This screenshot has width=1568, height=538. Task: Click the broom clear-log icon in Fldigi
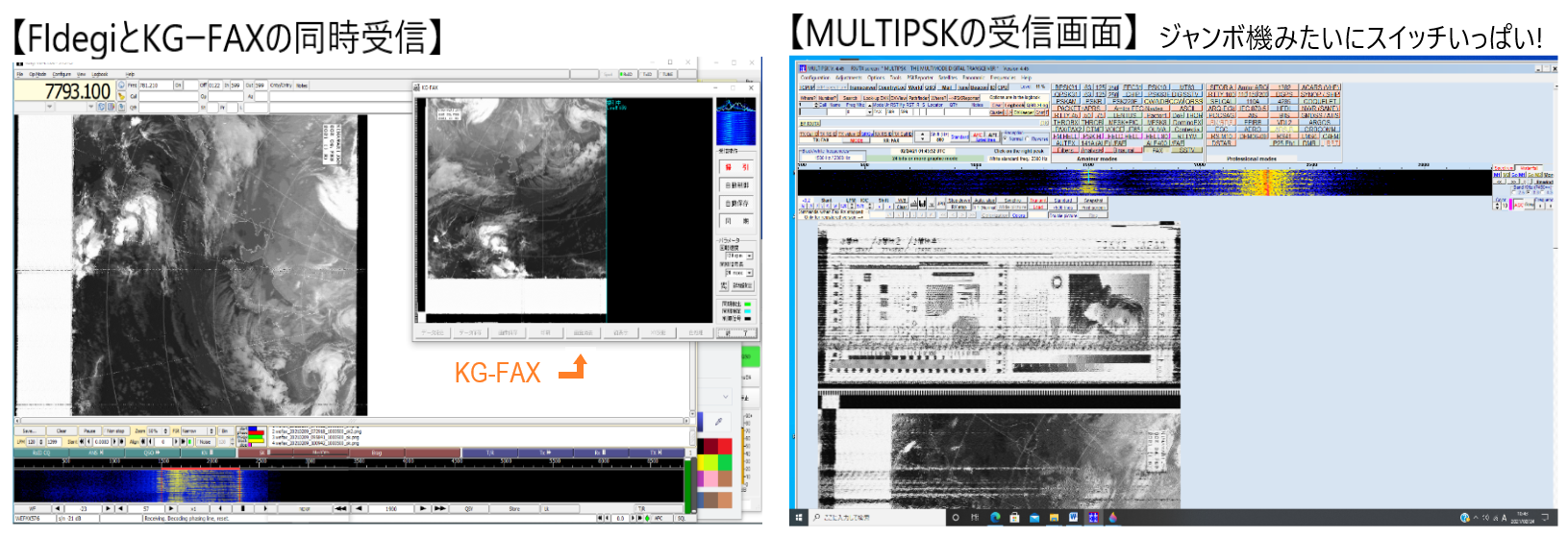pyautogui.click(x=121, y=96)
